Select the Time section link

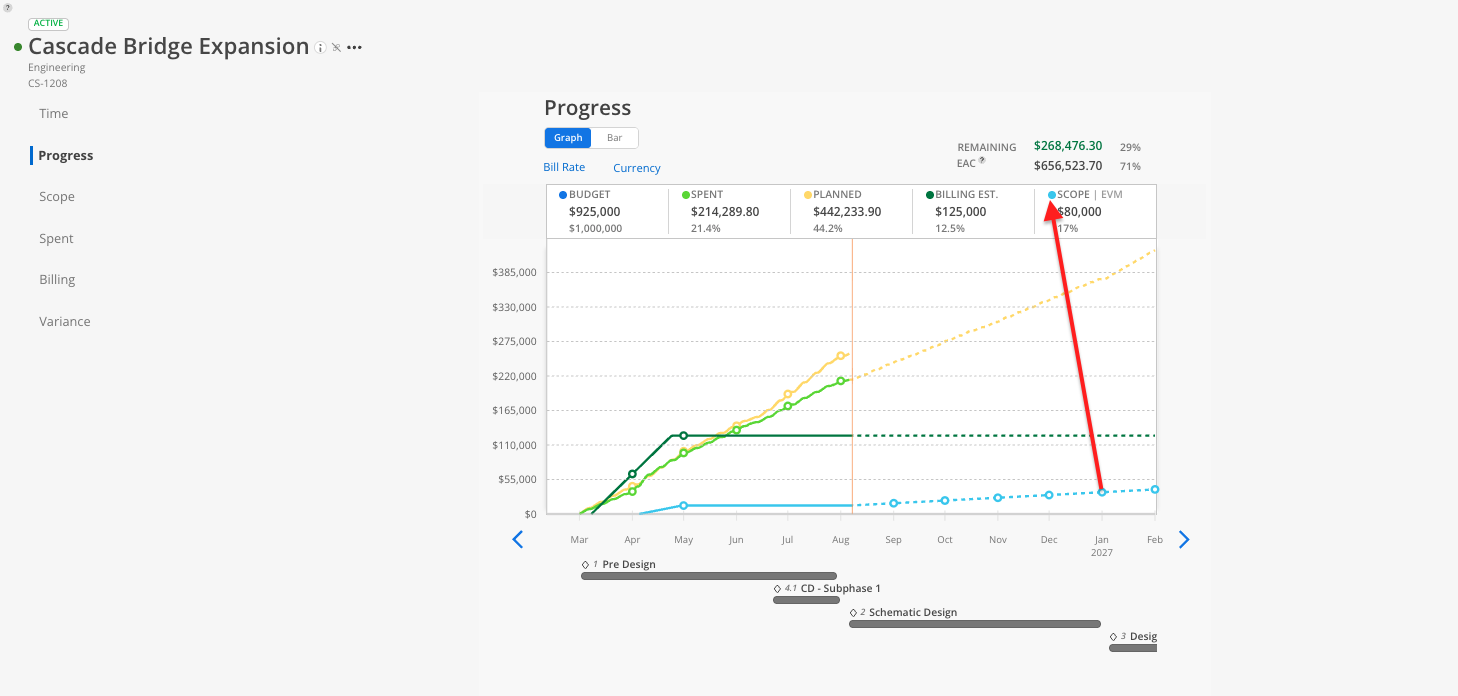pyautogui.click(x=54, y=114)
